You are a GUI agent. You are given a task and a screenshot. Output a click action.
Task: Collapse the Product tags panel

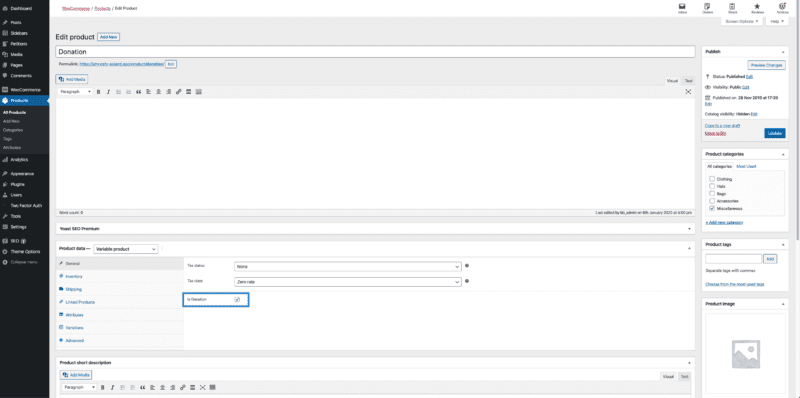coord(783,244)
